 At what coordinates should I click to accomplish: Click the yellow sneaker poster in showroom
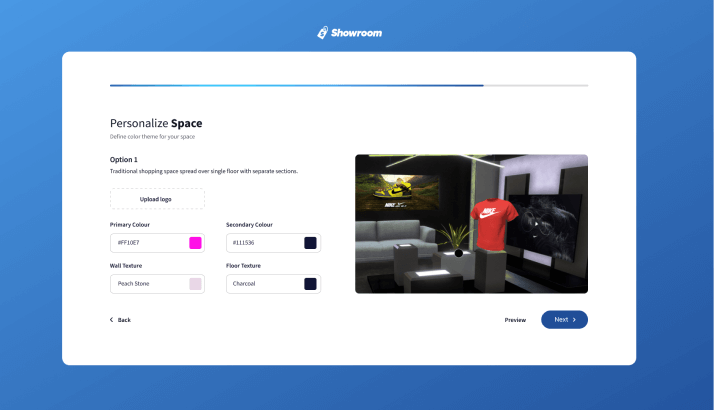tap(399, 191)
